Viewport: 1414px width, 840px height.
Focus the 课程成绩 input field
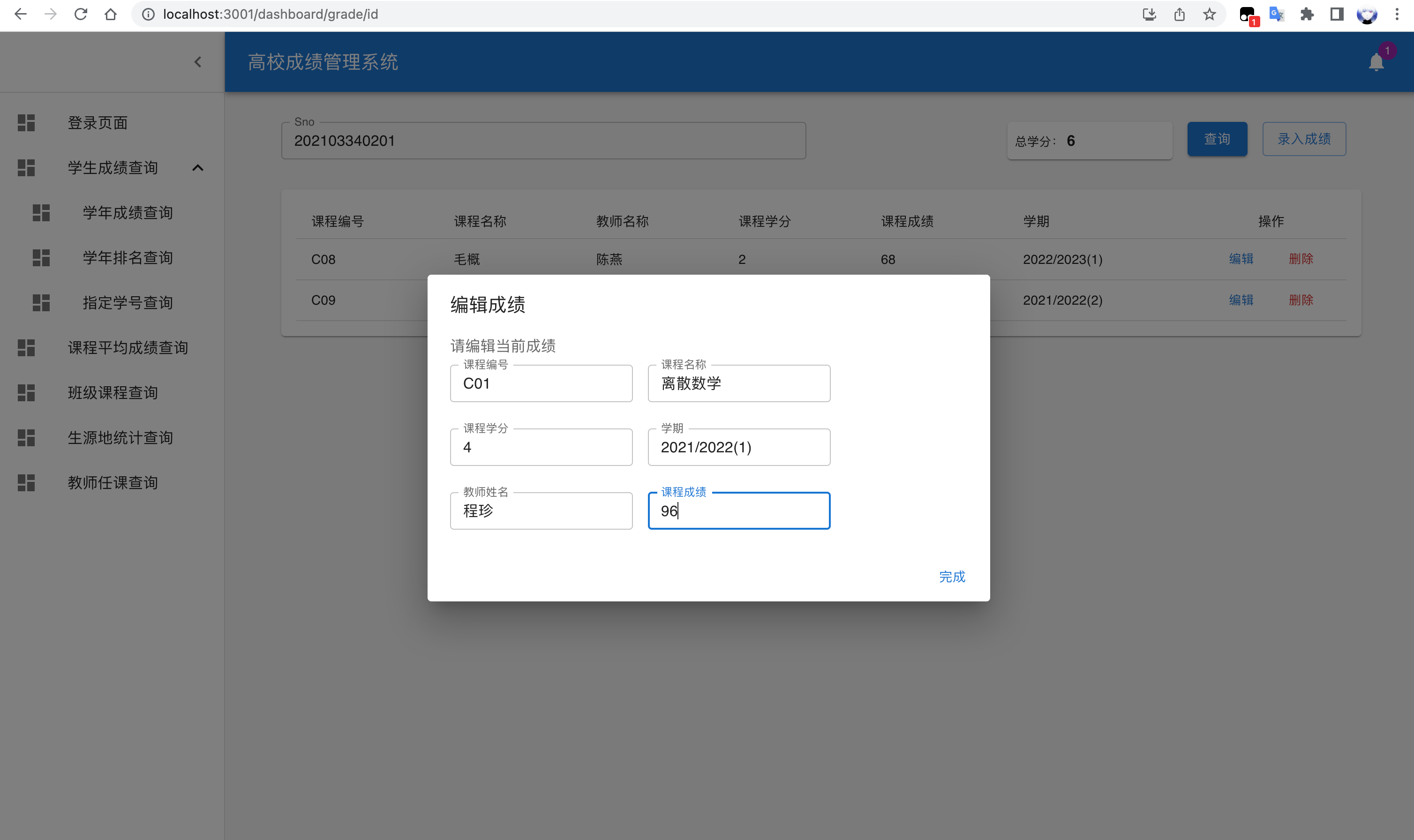point(739,511)
